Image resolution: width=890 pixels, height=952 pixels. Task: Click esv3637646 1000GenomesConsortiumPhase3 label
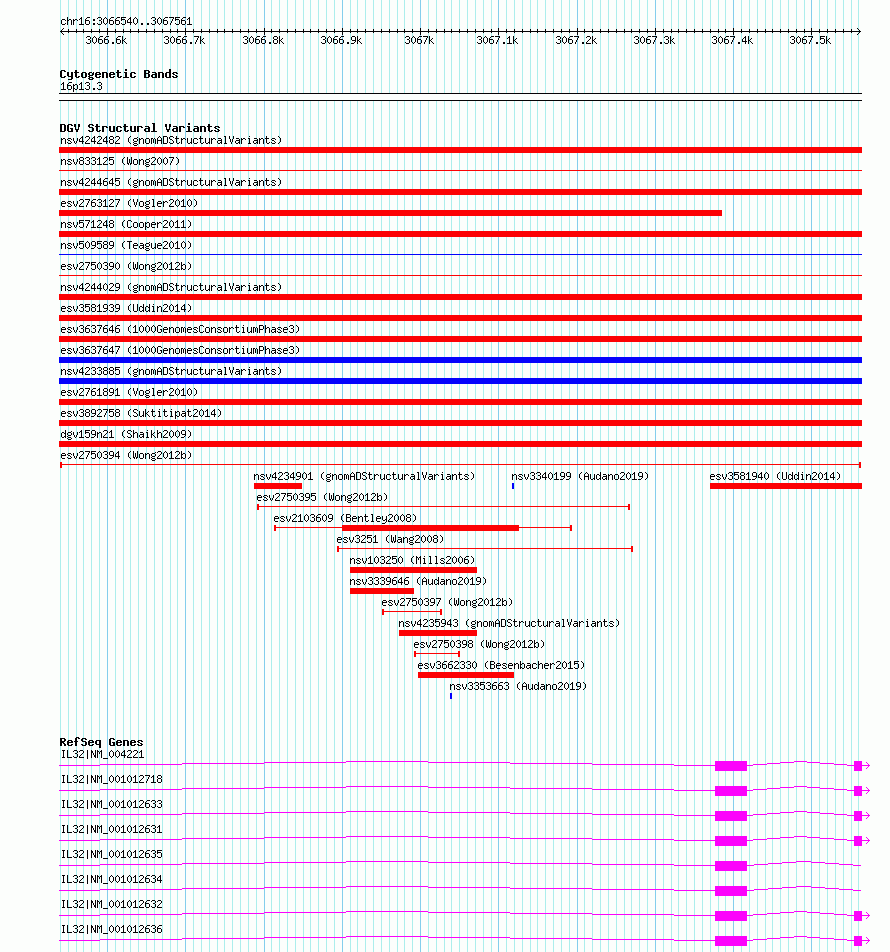(180, 329)
